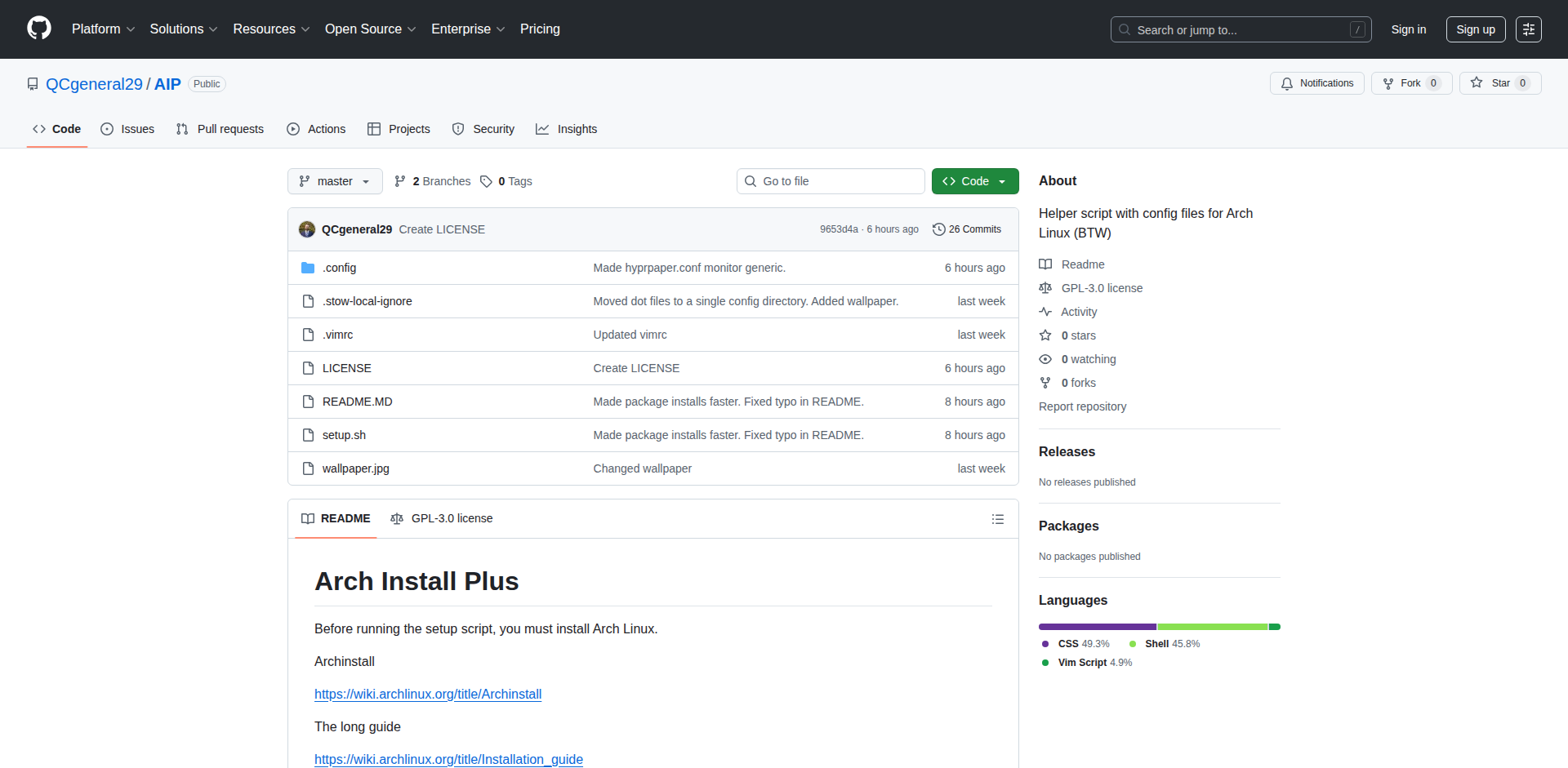Open Notifications bell button
This screenshot has height=768, width=1568.
[x=1316, y=83]
